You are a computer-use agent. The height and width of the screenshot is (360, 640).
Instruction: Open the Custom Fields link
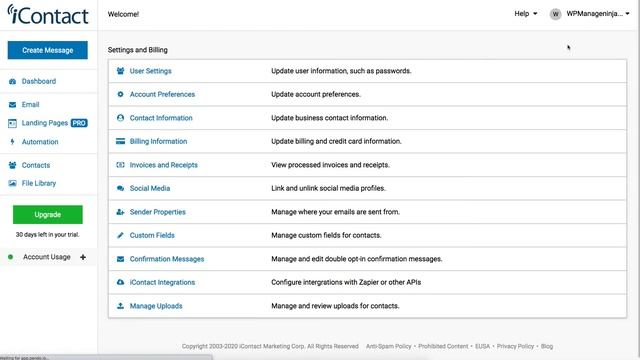[152, 236]
